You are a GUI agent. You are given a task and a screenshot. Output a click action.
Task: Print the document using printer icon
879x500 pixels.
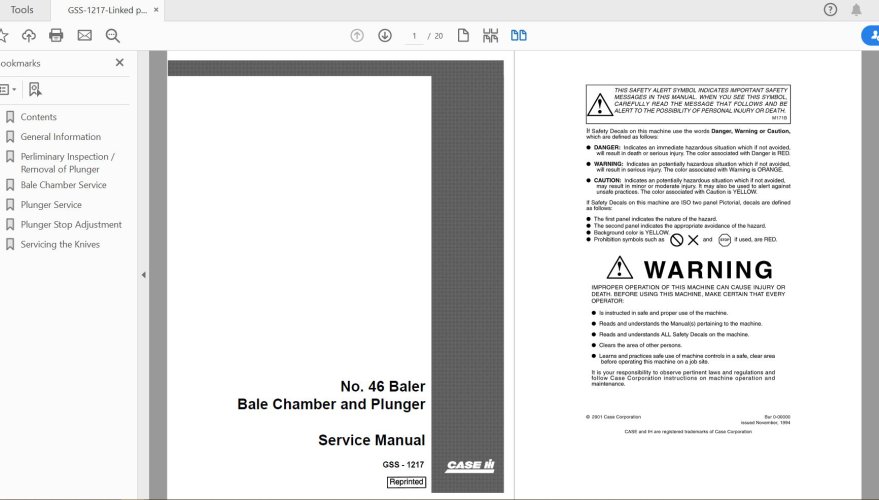pos(56,35)
